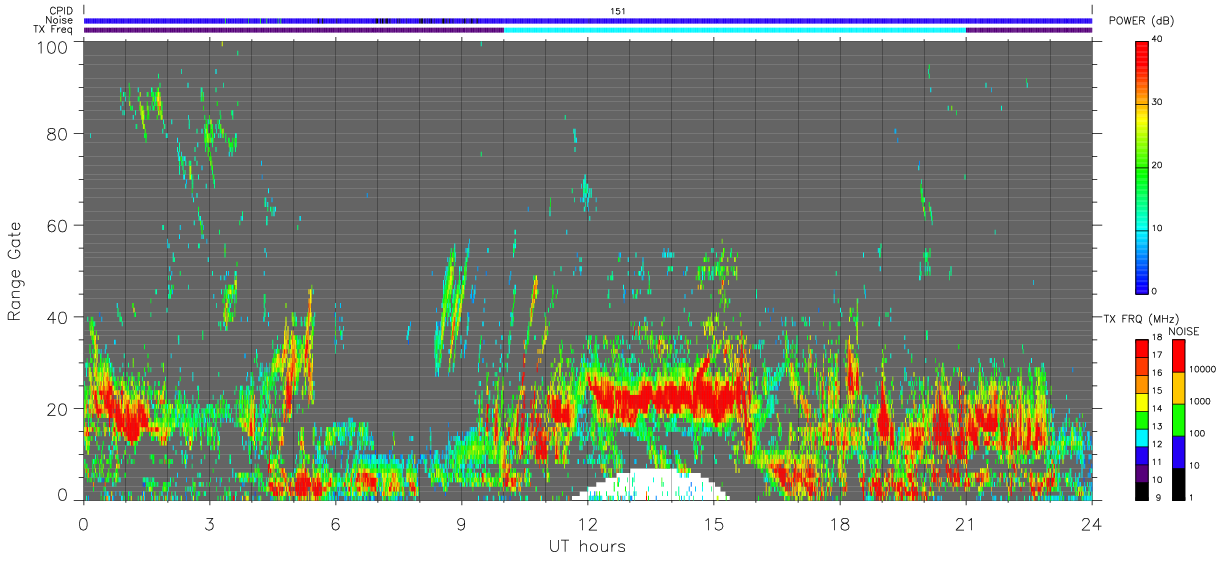Click the Range Gate axis title
Viewport: 1228px width, 567px height.
tap(15, 271)
